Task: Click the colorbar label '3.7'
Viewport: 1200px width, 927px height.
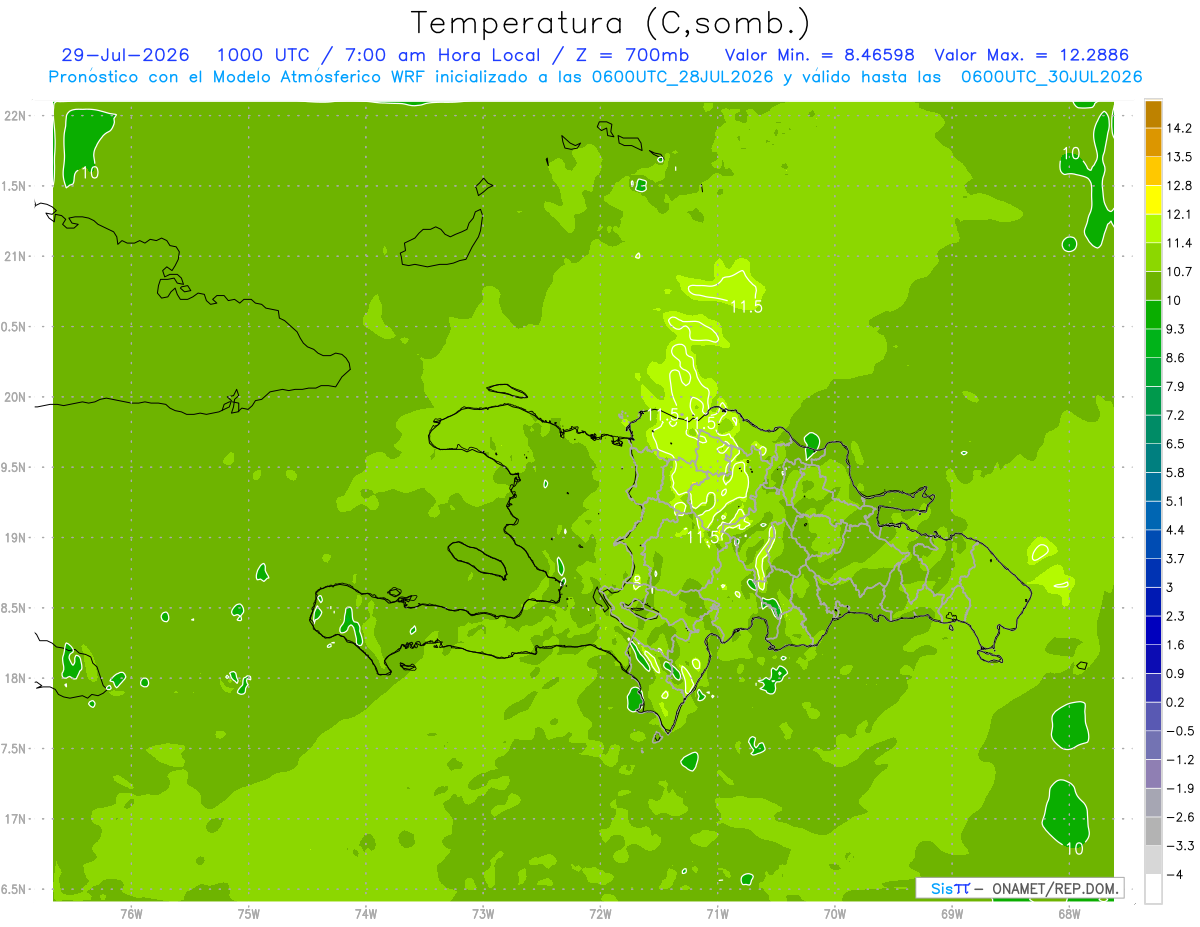Action: (1175, 558)
